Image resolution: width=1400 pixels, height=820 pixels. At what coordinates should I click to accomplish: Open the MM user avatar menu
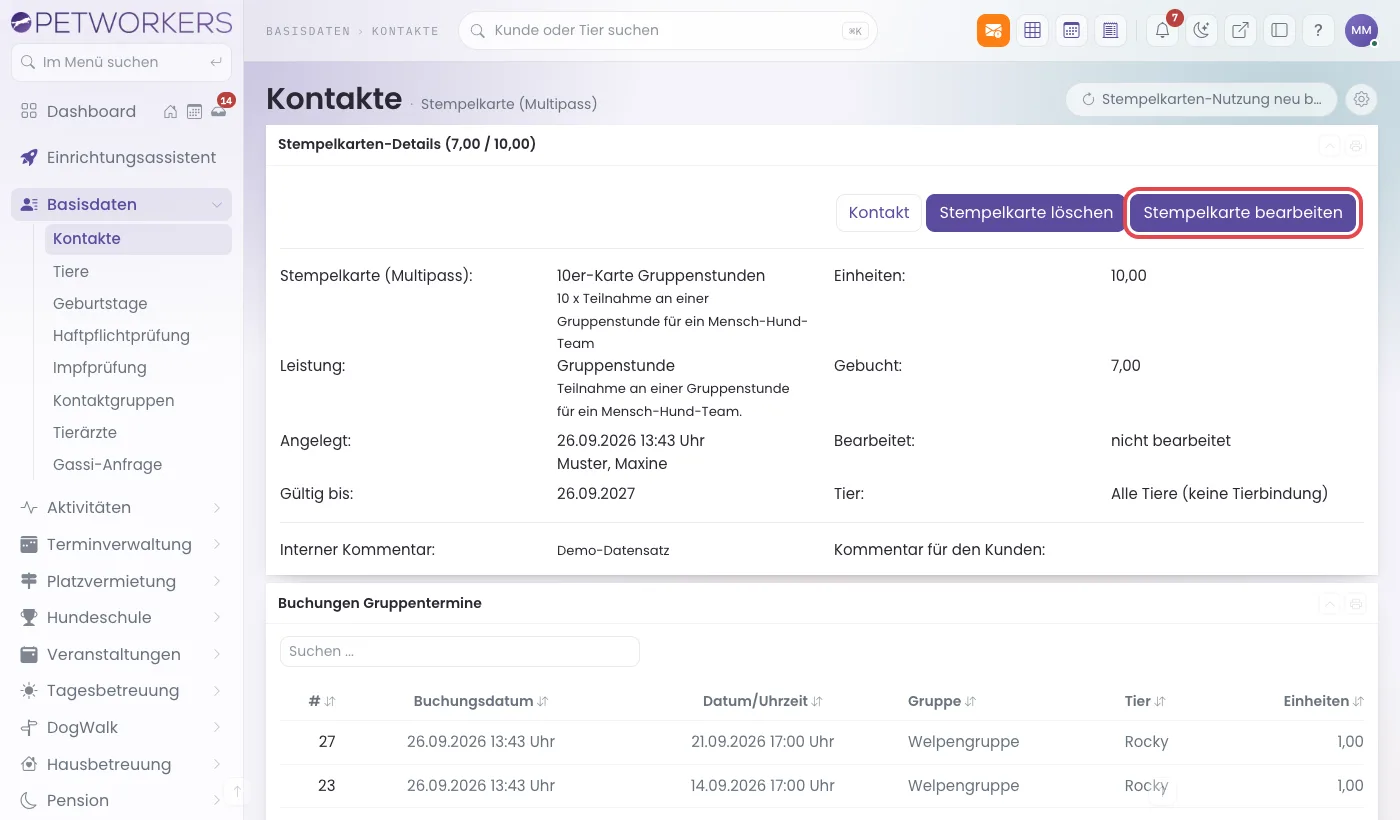click(1361, 30)
